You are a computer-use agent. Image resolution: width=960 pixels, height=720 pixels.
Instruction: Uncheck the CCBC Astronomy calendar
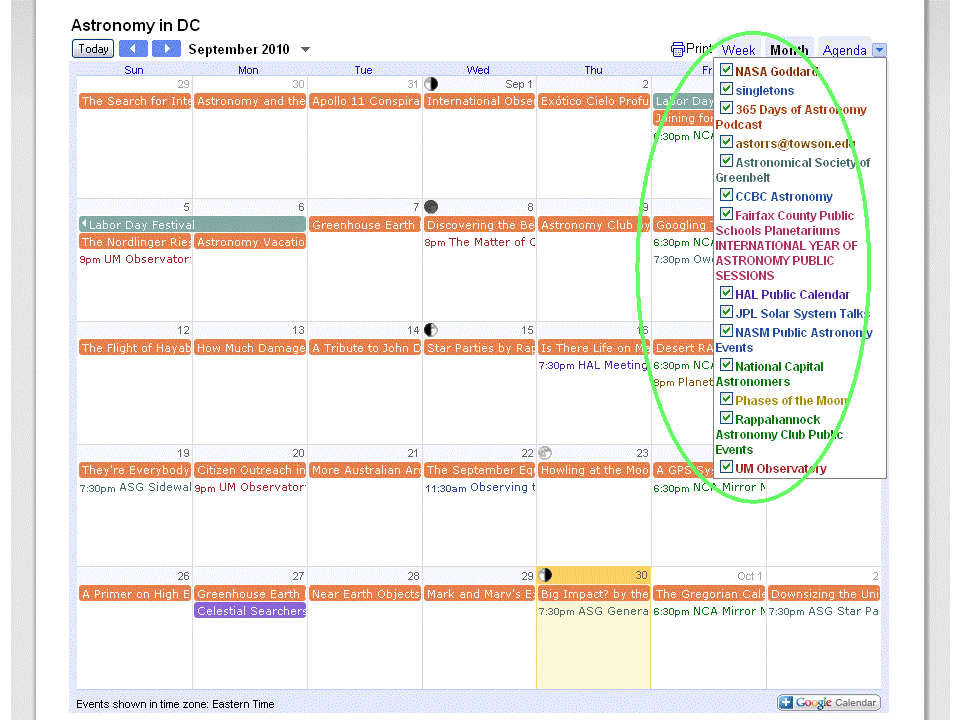click(726, 195)
